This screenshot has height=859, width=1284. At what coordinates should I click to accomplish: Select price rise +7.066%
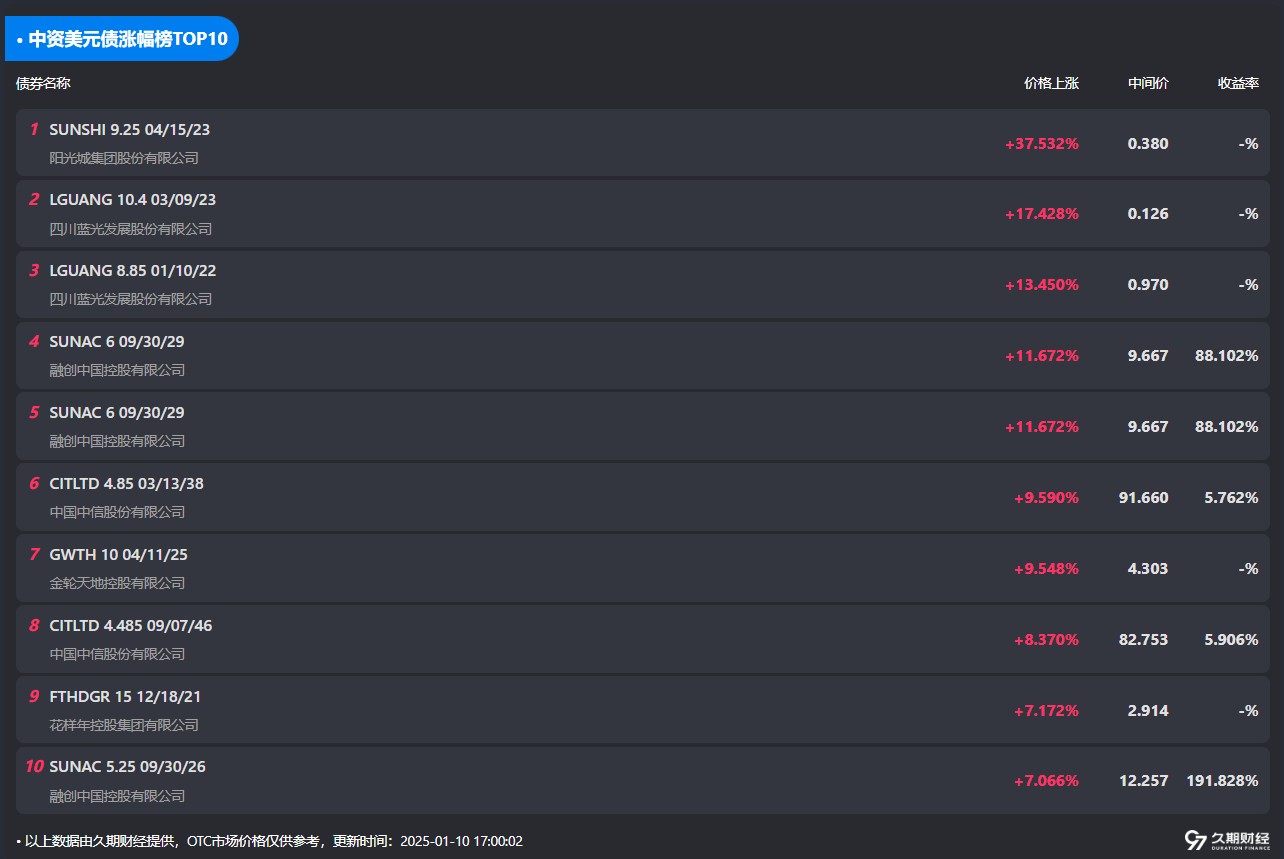point(1046,781)
